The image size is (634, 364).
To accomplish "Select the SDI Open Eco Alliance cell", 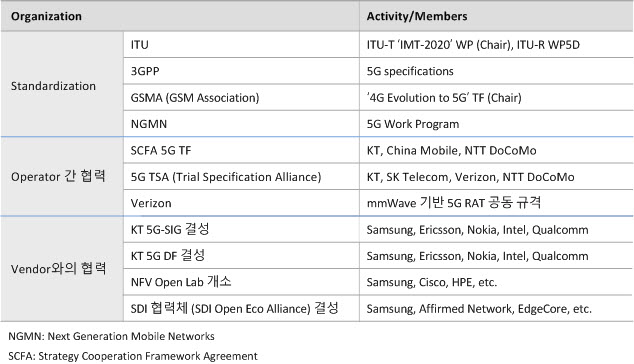I will 241,308.
